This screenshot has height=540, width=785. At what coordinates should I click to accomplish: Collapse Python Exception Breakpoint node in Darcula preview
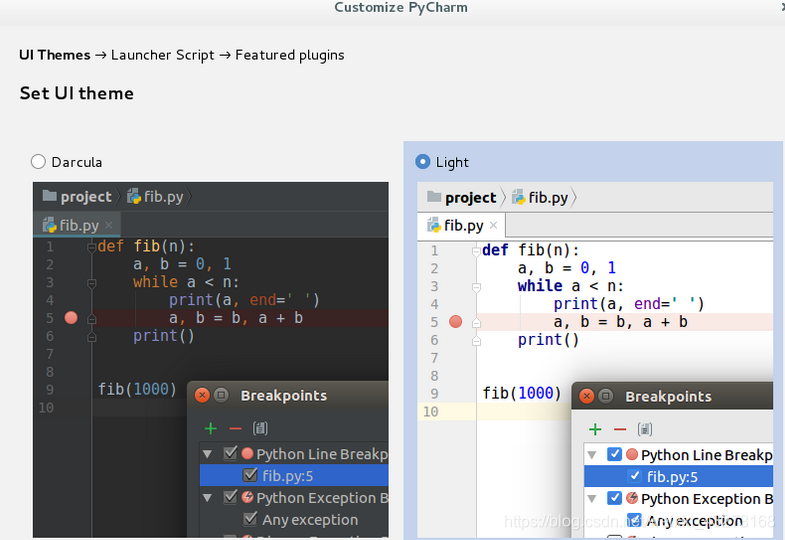point(207,497)
